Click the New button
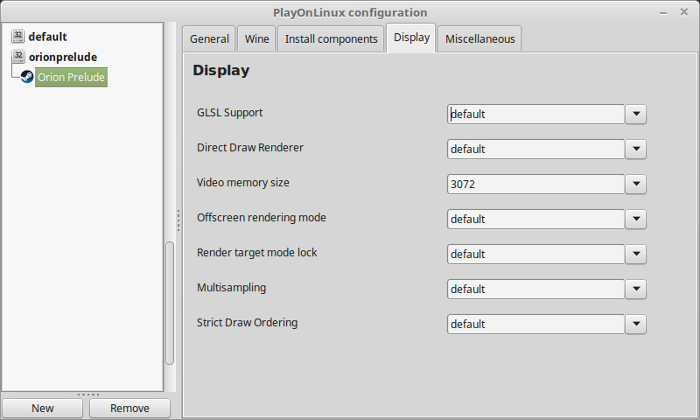The width and height of the screenshot is (700, 420). (42, 408)
